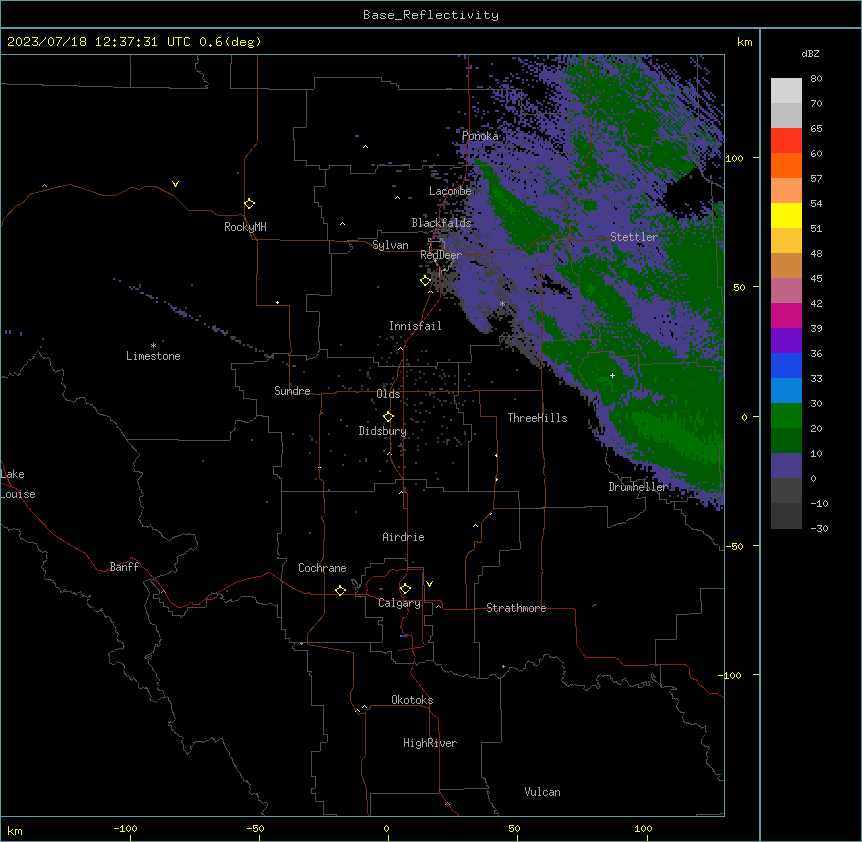Select the yellow diamond marker below RedDeer
The width and height of the screenshot is (862, 842).
click(426, 281)
